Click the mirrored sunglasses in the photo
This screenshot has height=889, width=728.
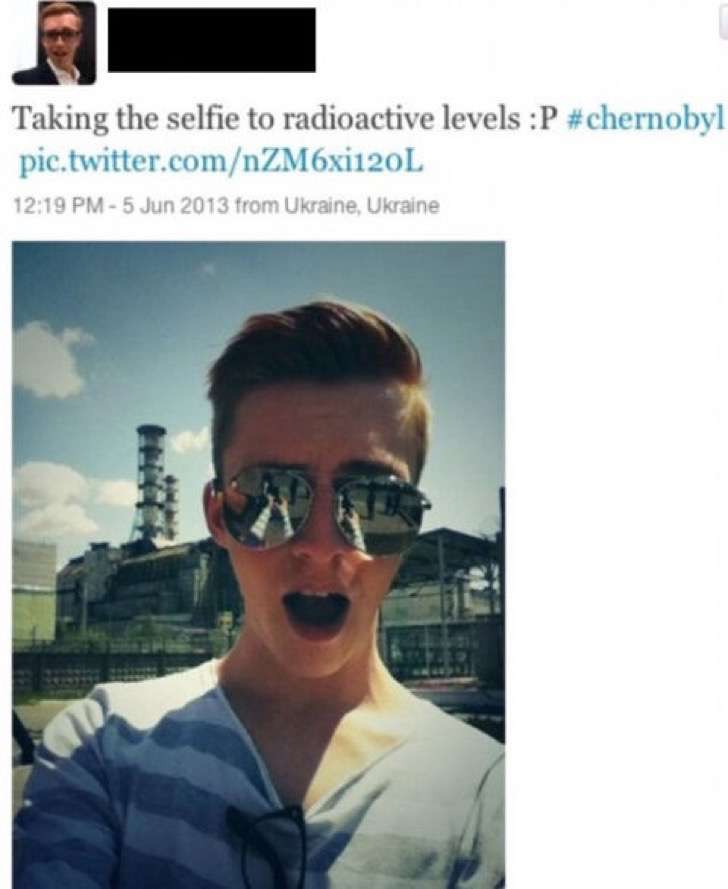pos(321,514)
